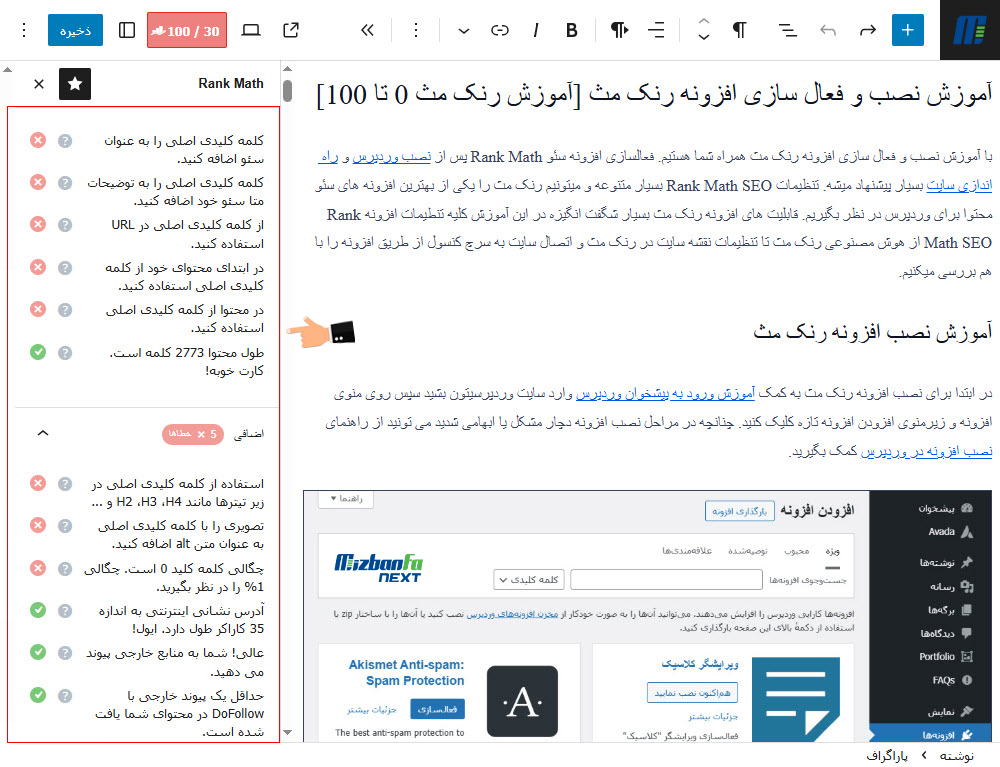Viewport: 1000px width, 767px height.
Task: Click the ذخیره save button
Action: pos(75,30)
